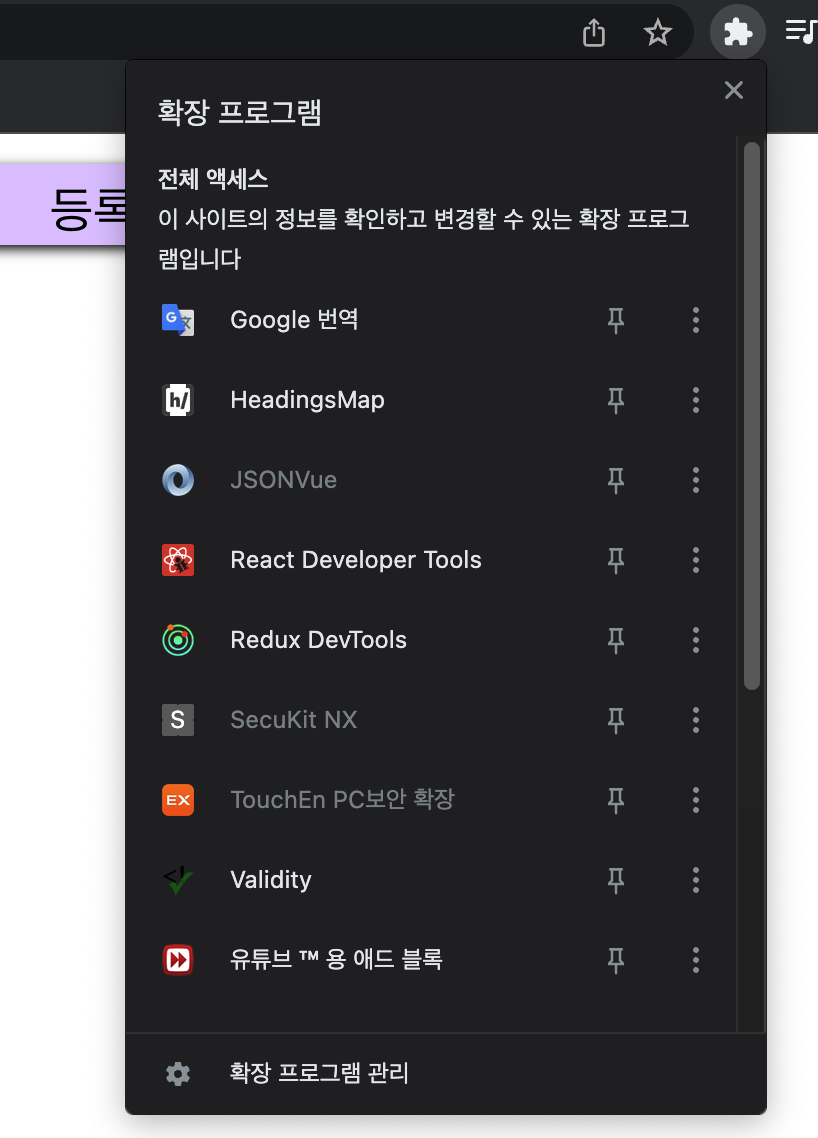The height and width of the screenshot is (1138, 818).
Task: Pin HeadingsMap to the toolbar
Action: [615, 400]
